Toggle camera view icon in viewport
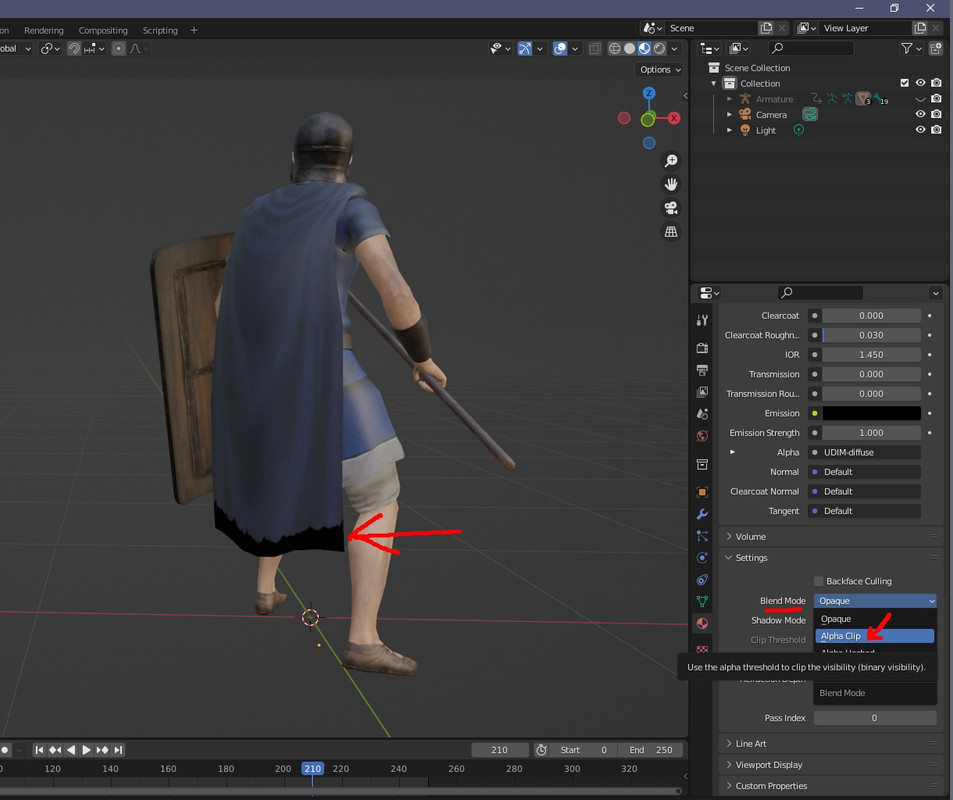The height and width of the screenshot is (800, 953). pyautogui.click(x=671, y=208)
